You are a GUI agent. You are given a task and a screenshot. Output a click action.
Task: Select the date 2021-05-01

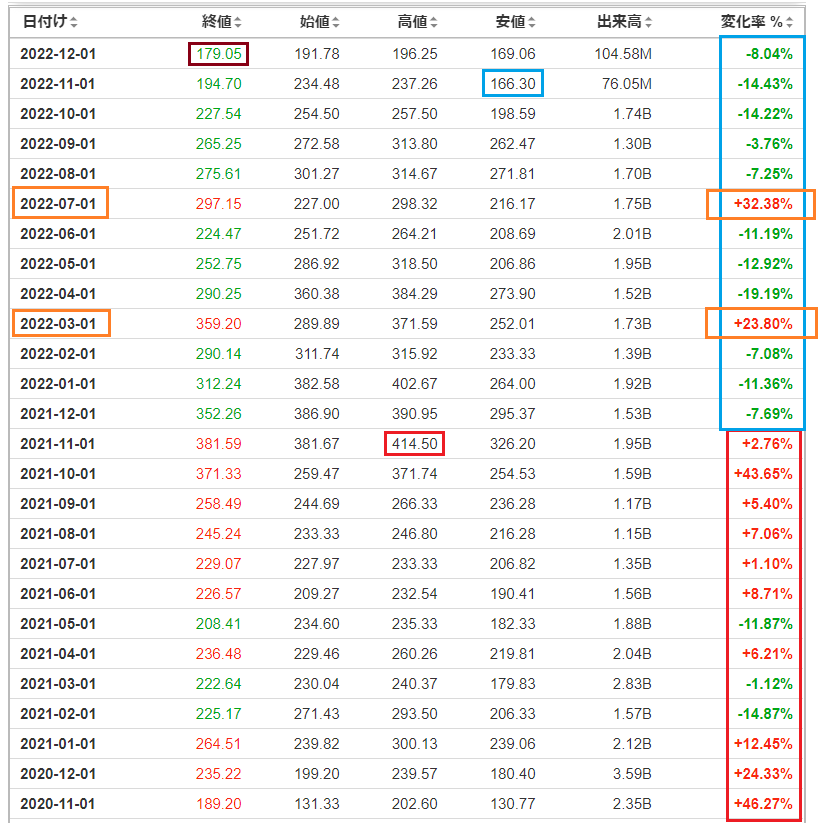58,624
